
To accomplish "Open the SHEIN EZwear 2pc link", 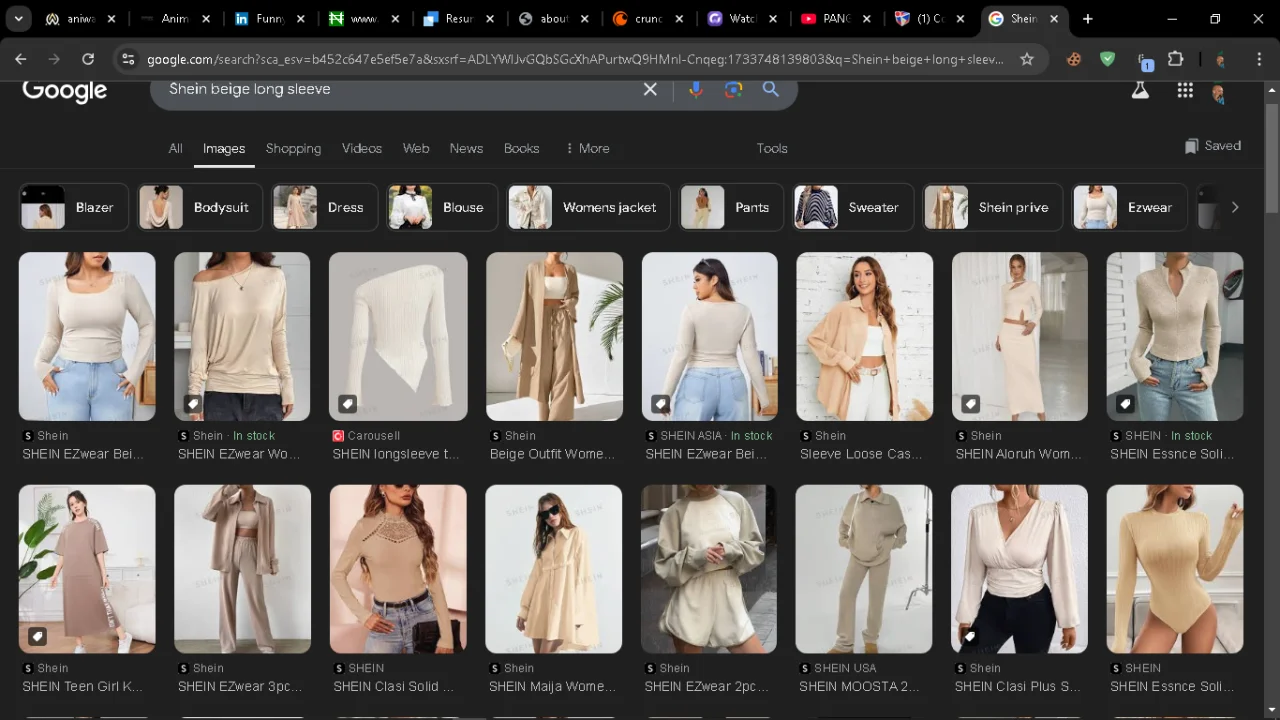I will pos(707,686).
